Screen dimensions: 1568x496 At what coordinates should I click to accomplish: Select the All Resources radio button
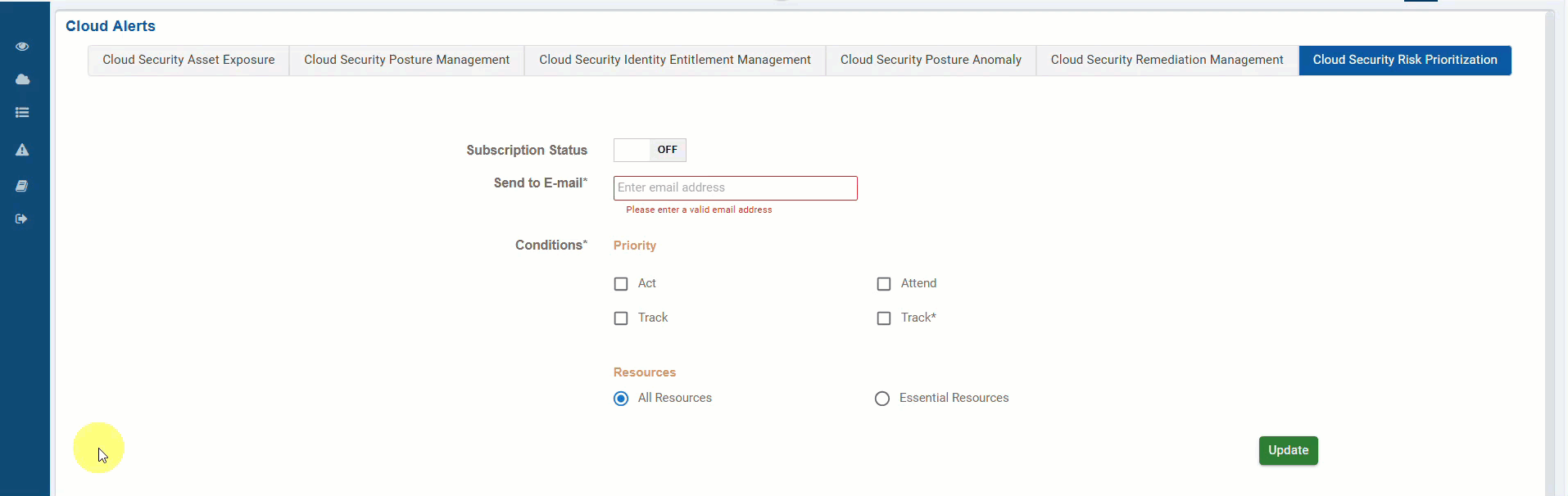[x=621, y=399]
